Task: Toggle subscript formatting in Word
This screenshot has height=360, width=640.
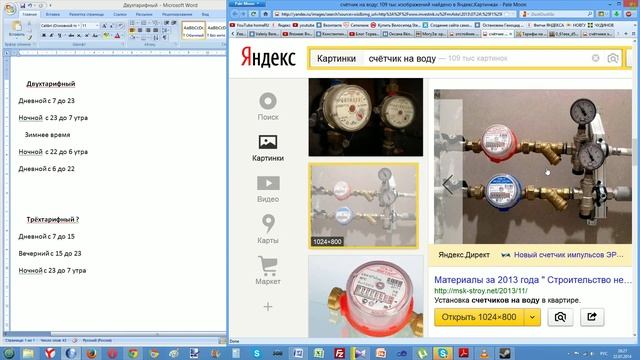Action: (80, 36)
